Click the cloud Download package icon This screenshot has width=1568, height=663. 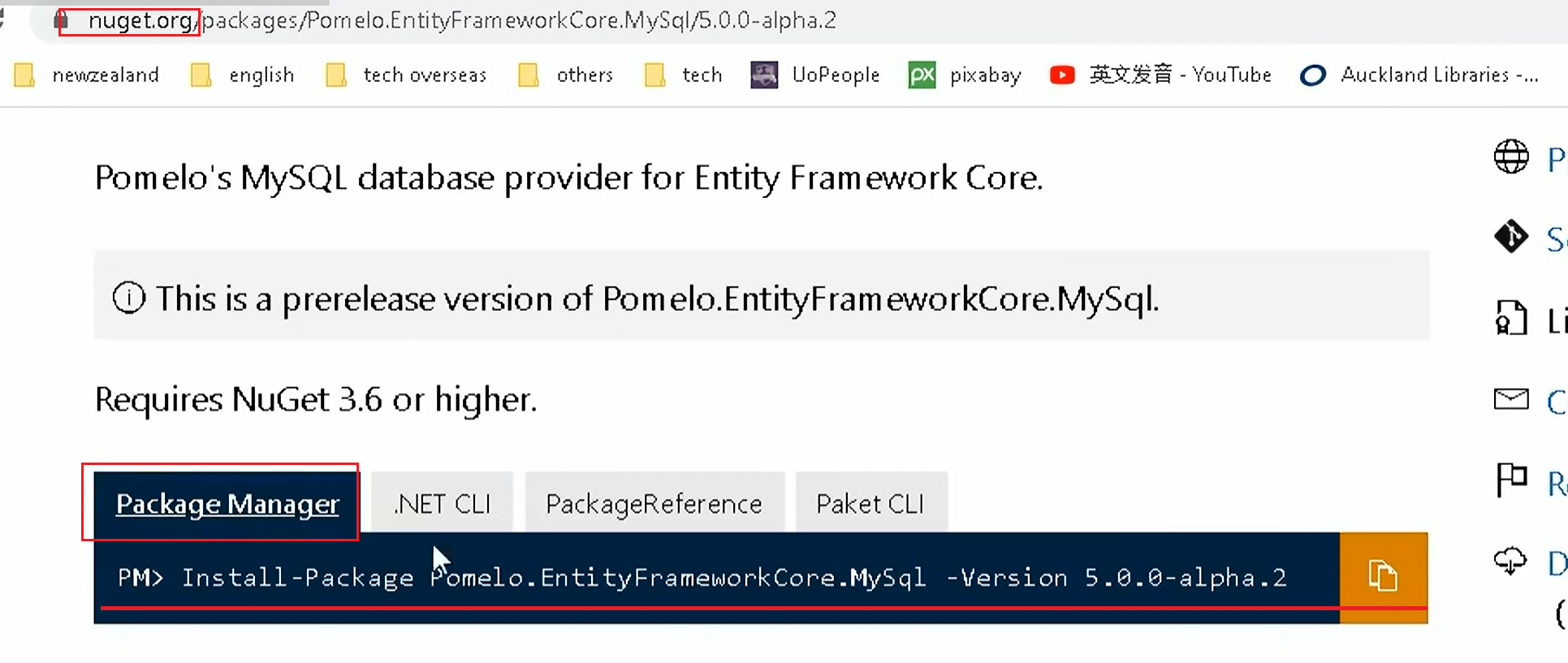[x=1510, y=561]
